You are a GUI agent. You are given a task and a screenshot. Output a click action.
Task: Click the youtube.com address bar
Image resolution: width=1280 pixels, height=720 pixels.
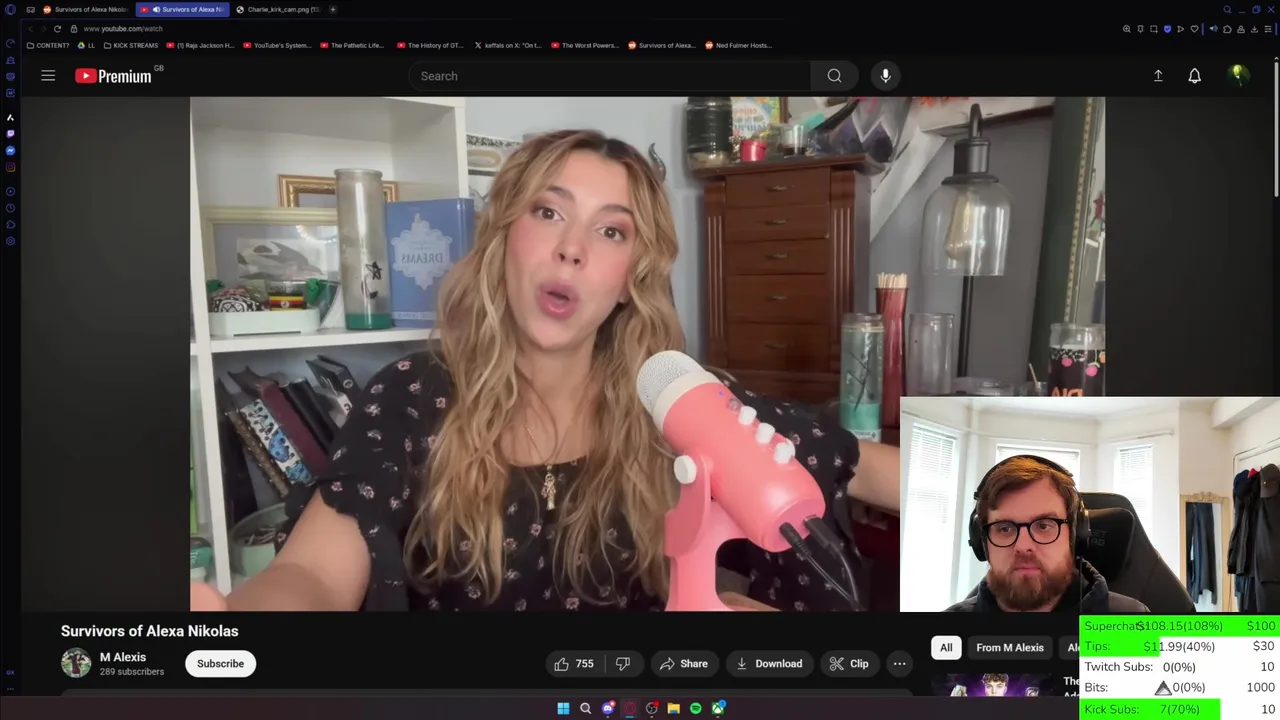coord(123,29)
